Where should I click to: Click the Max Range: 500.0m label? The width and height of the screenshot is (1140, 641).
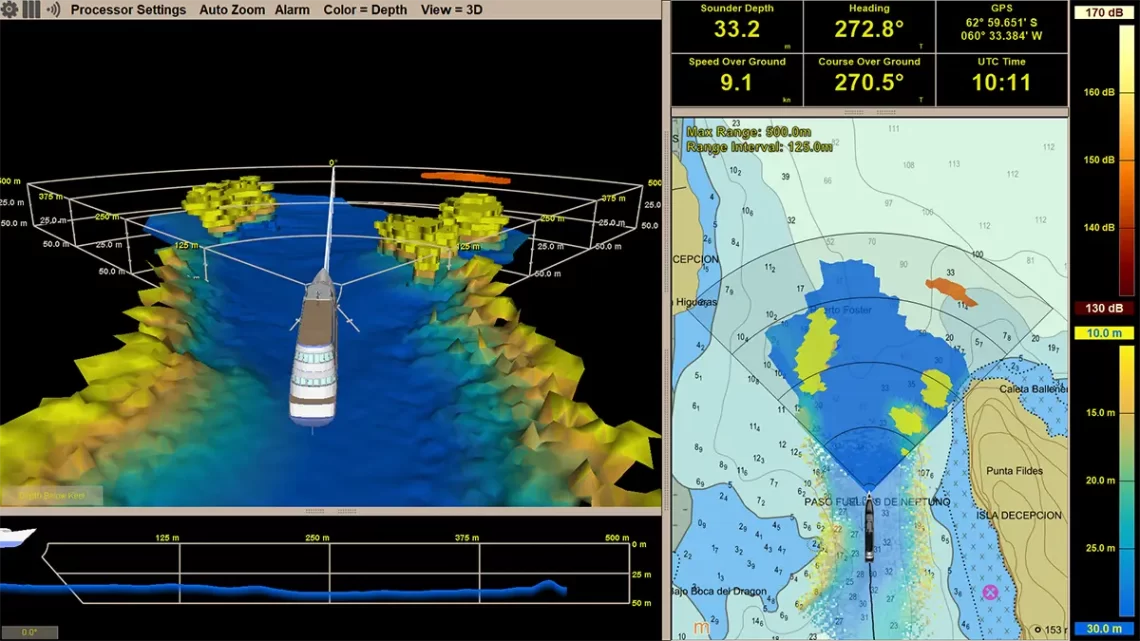[748, 132]
